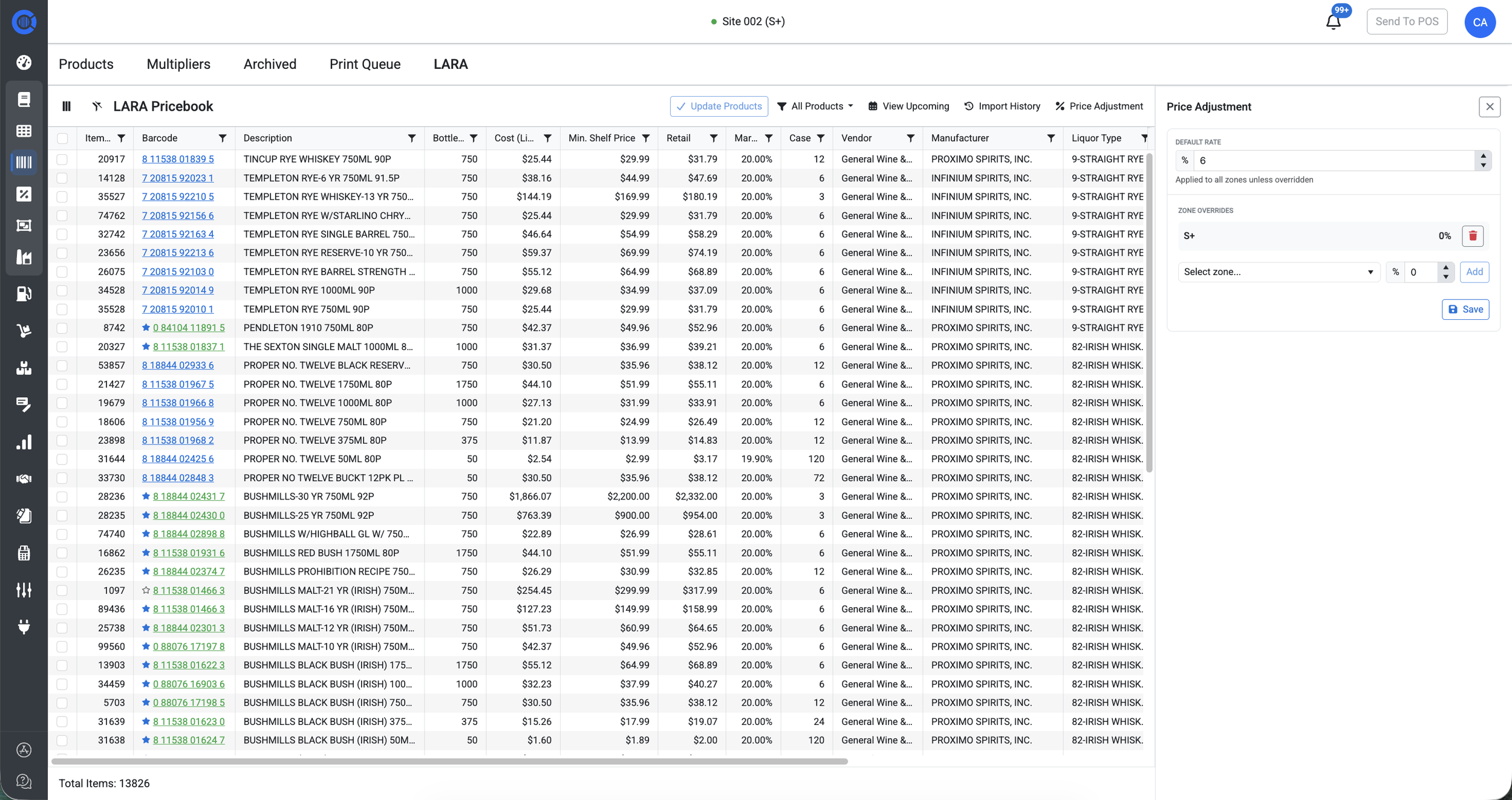1512x800 pixels.
Task: Check the BUSHMILLS RED BUSH 1750ML row
Action: [62, 553]
